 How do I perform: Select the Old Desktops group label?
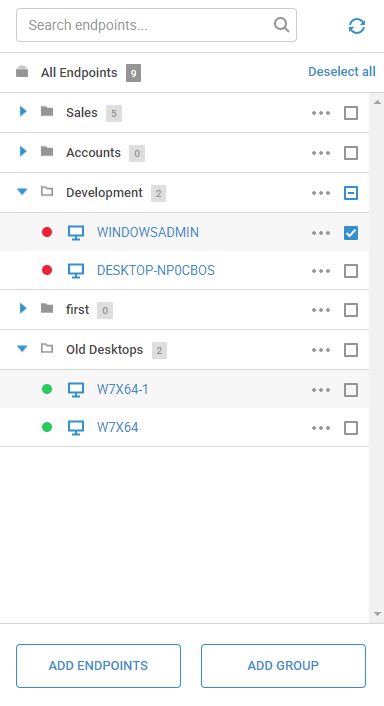click(104, 350)
